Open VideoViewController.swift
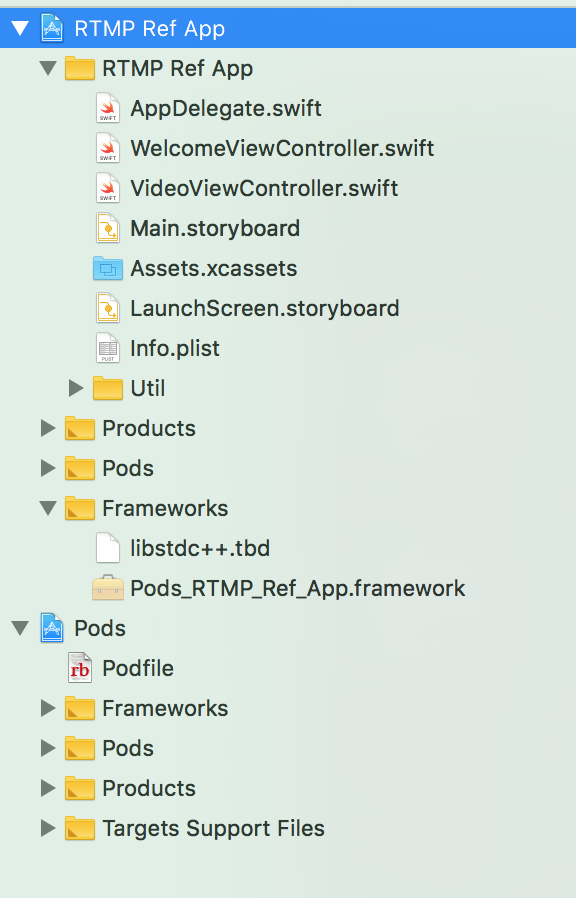The width and height of the screenshot is (576, 898). [x=264, y=188]
